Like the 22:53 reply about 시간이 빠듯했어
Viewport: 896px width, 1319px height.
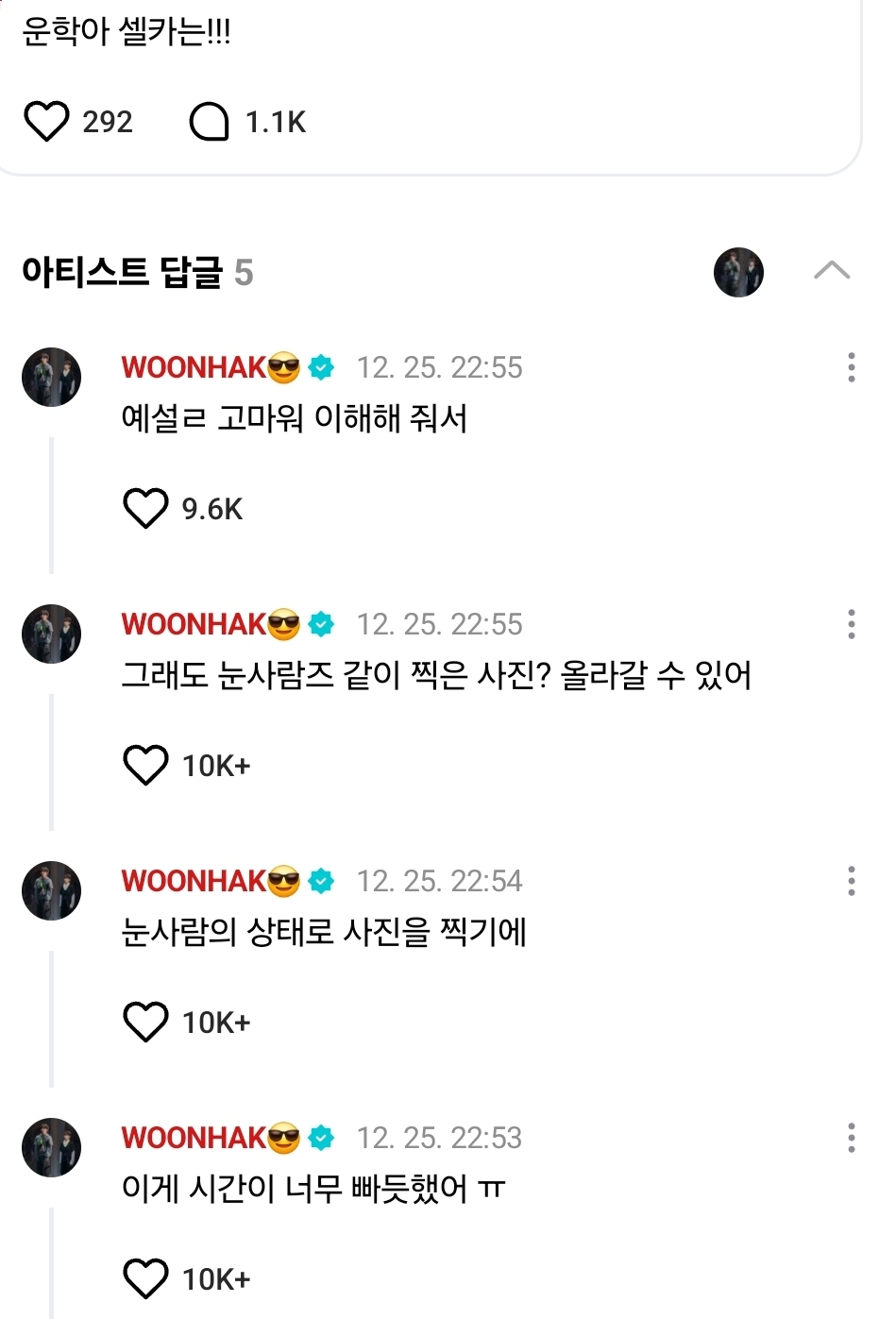pos(145,1279)
